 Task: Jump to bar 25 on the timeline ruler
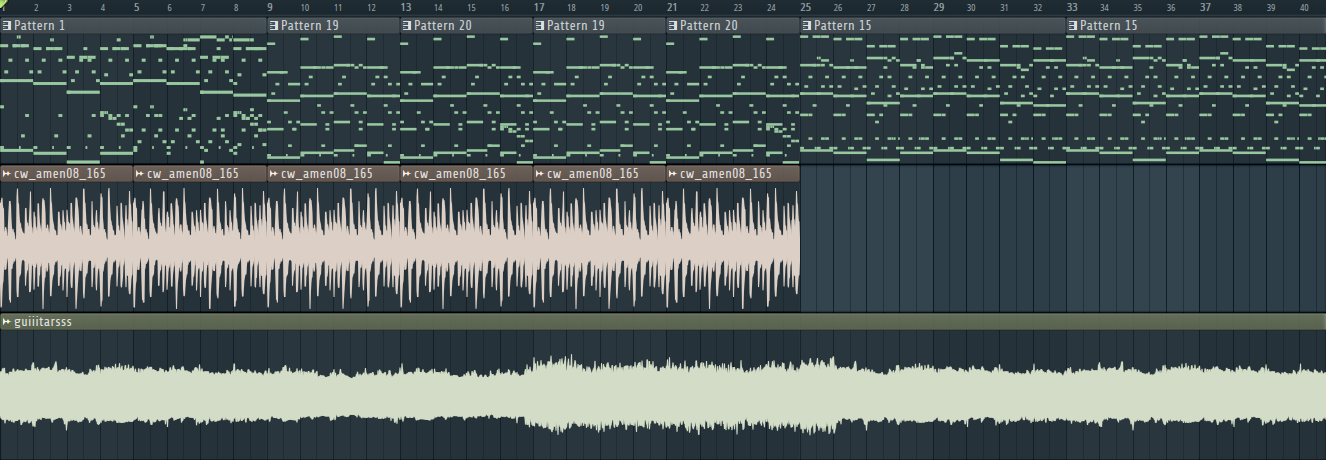pyautogui.click(x=805, y=7)
